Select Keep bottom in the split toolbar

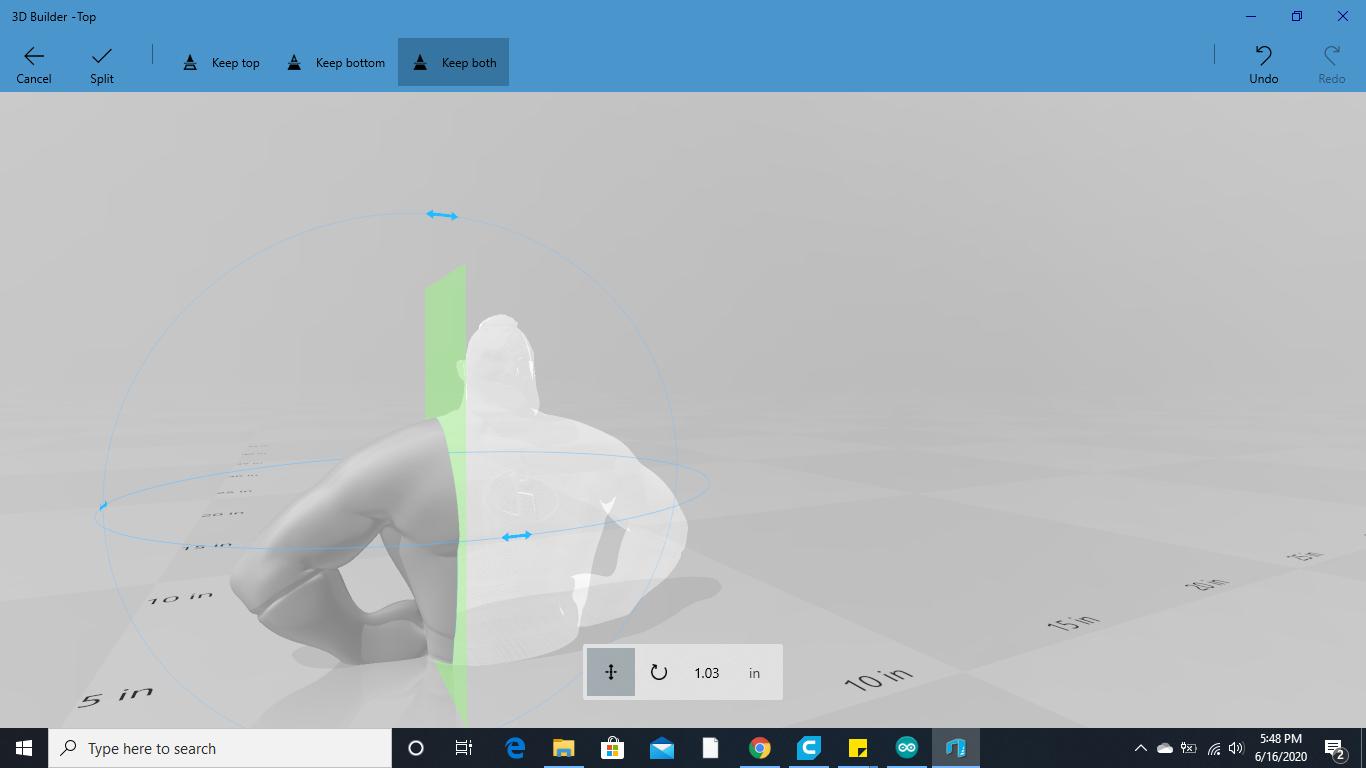tap(335, 62)
